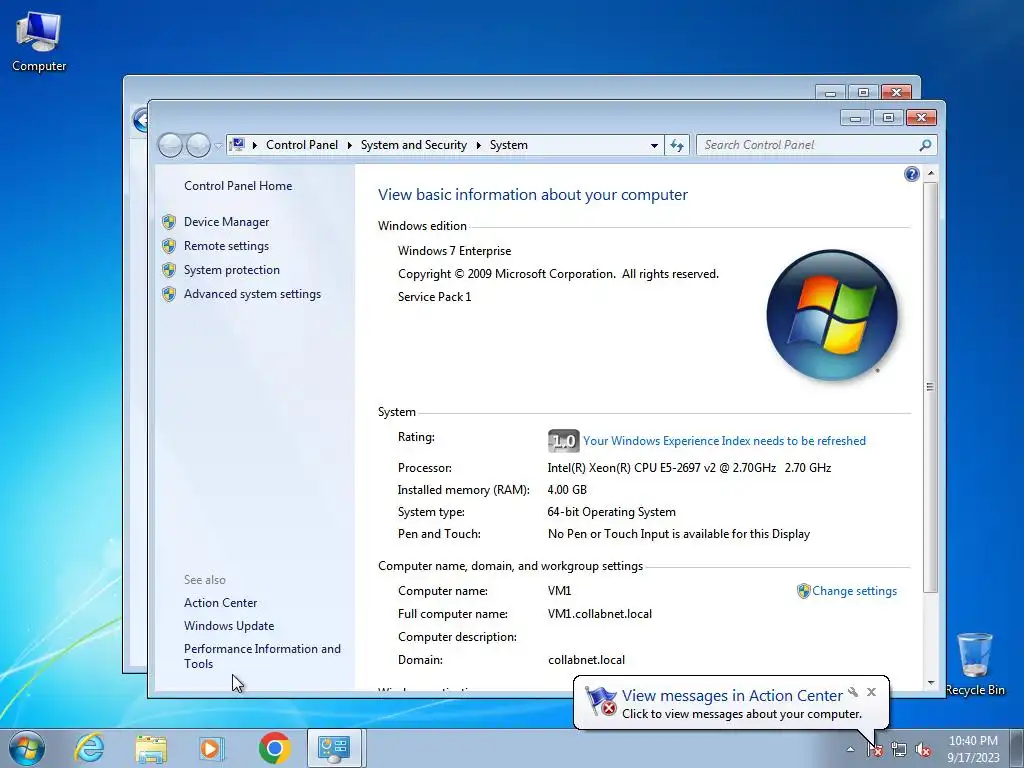Click the Back navigation button

170,145
